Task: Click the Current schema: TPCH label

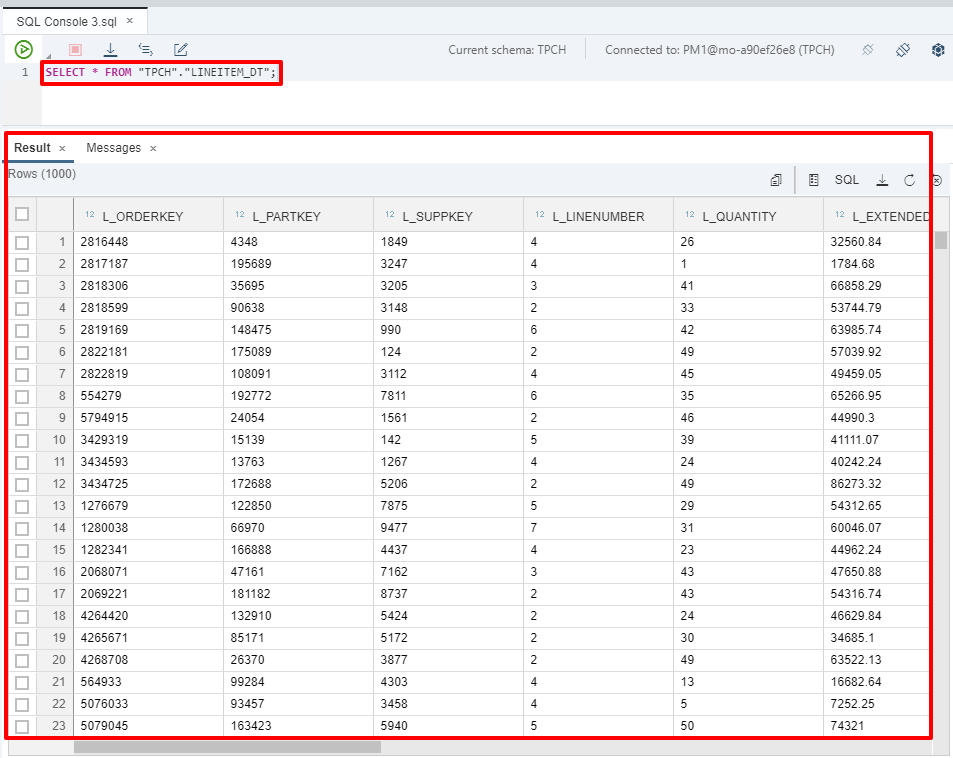Action: pyautogui.click(x=507, y=50)
